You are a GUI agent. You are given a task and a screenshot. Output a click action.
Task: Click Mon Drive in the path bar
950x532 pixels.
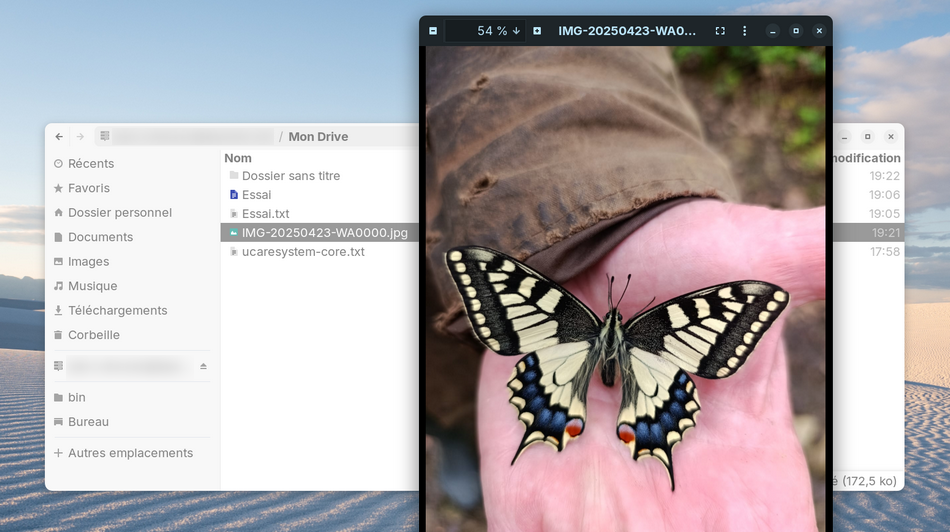(318, 137)
